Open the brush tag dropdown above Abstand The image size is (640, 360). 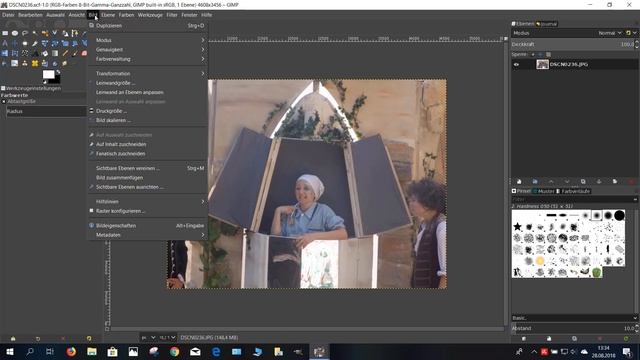[574, 318]
